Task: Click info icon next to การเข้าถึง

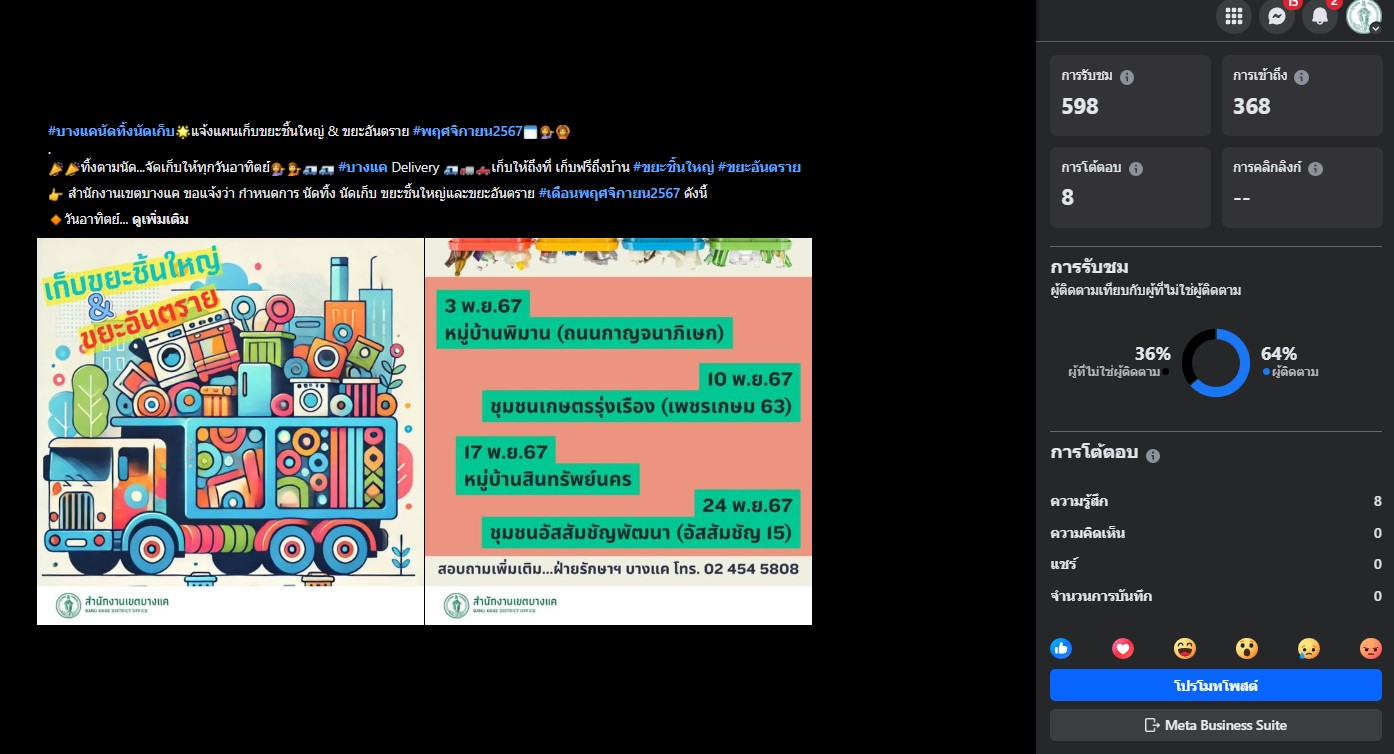Action: tap(1301, 77)
